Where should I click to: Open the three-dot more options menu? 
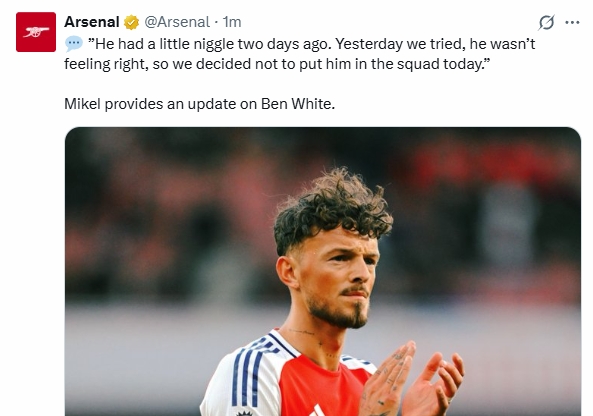click(x=572, y=23)
